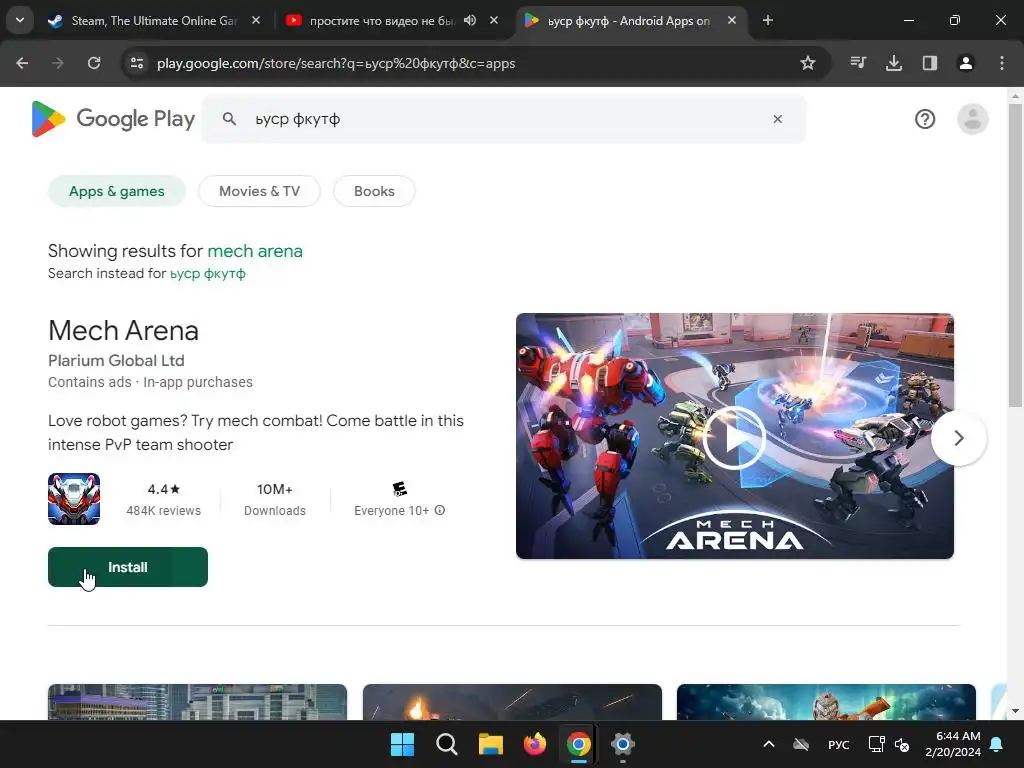Search instead for the original query
Image resolution: width=1024 pixels, height=768 pixels.
(208, 274)
